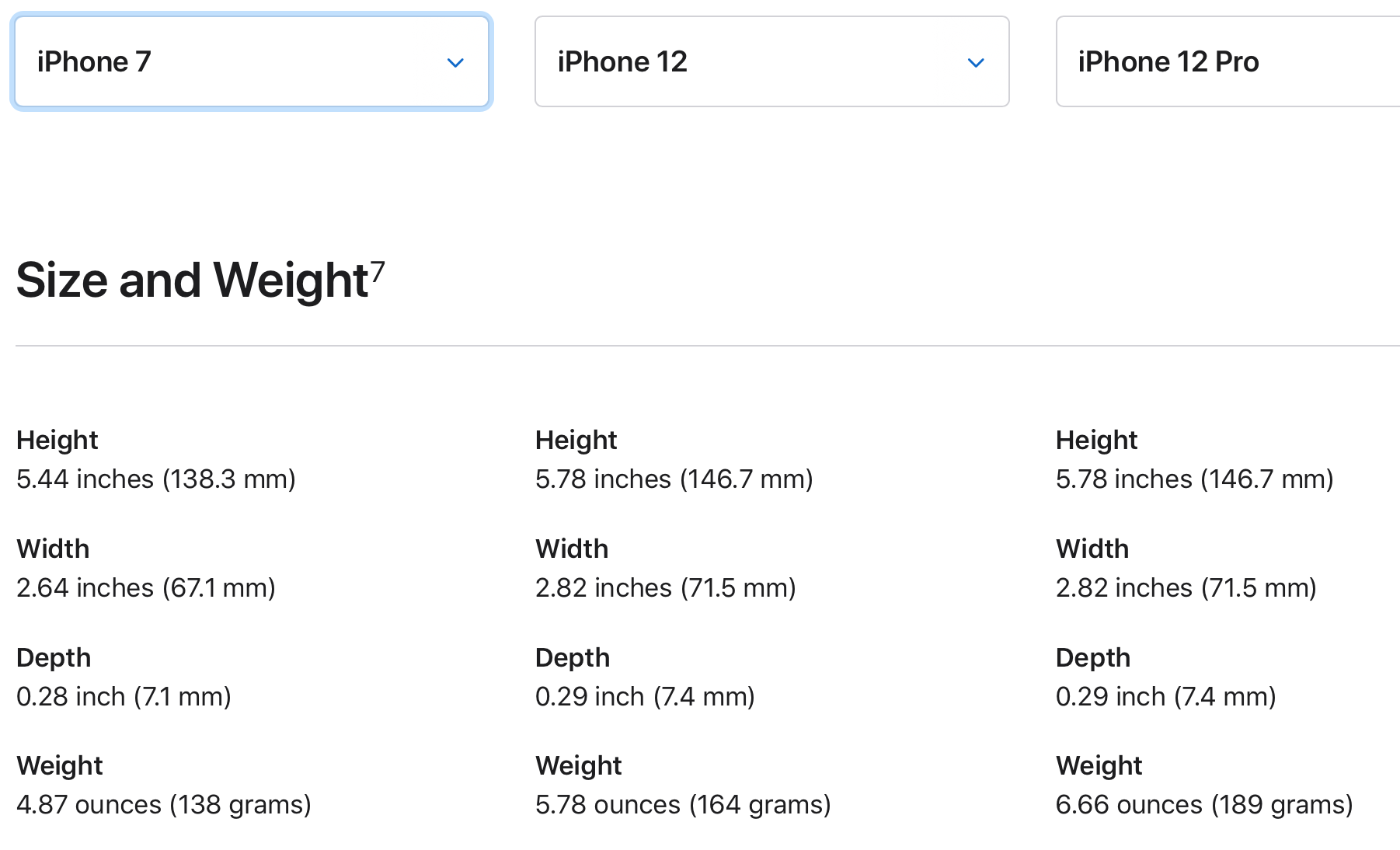The height and width of the screenshot is (850, 1400).
Task: Click the chevron arrow in iPhone 12 selector
Action: [x=976, y=62]
